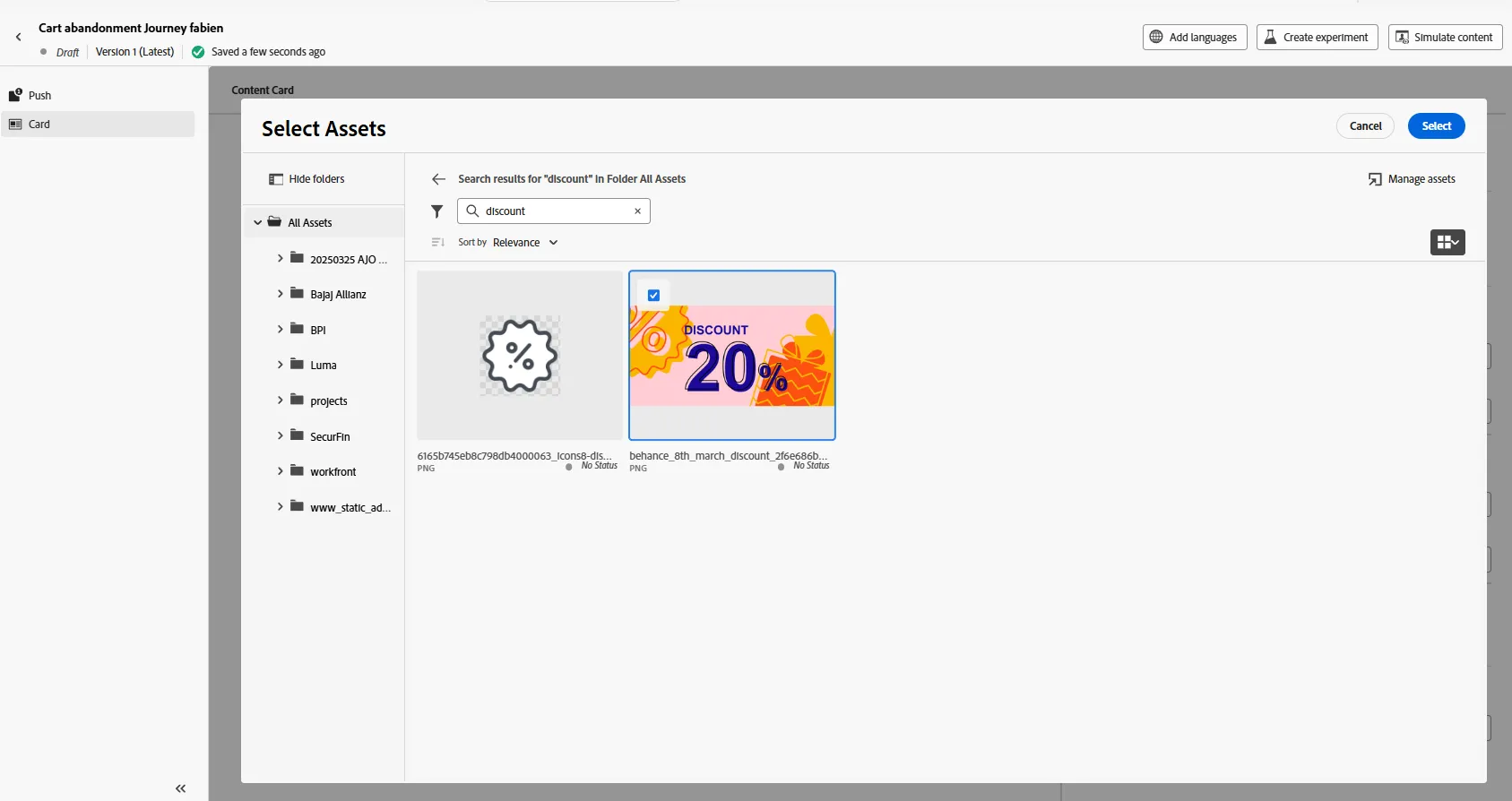Switch to the Card channel tab

tap(98, 125)
